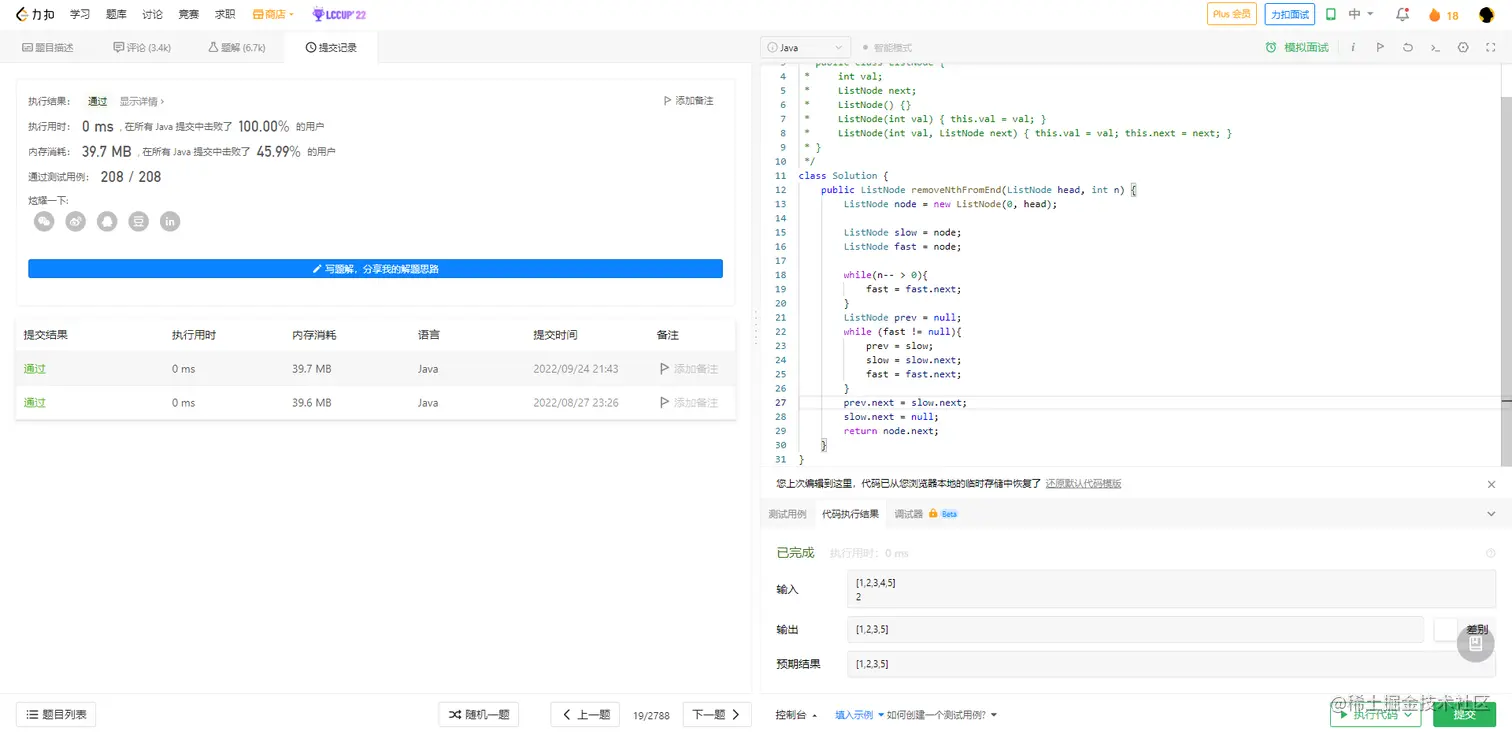Image resolution: width=1512 pixels, height=735 pixels.
Task: Open the 题库 problem set menu
Action: 116,15
